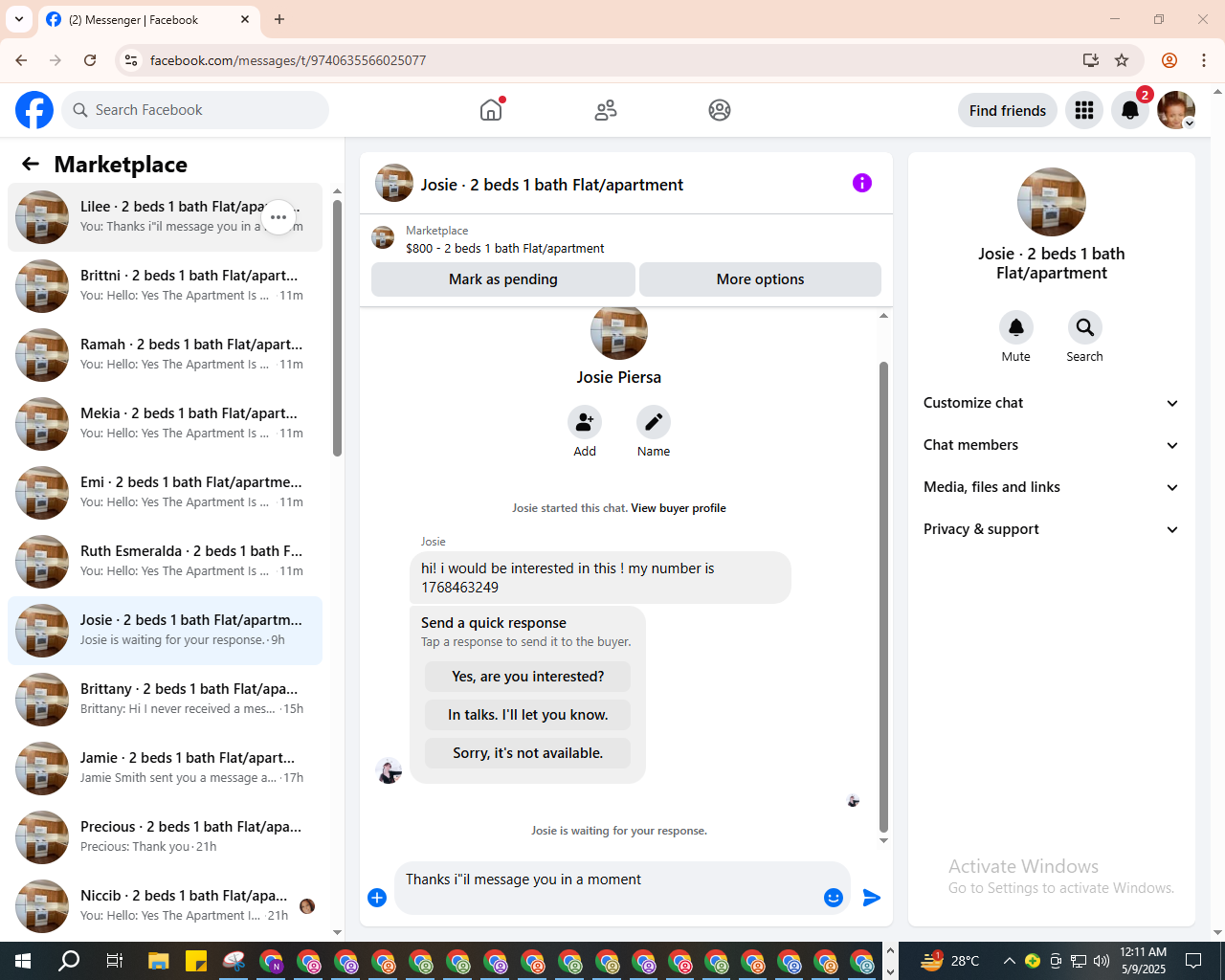Expand Media, files and links section
Image resolution: width=1225 pixels, height=980 pixels.
pyautogui.click(x=1052, y=487)
